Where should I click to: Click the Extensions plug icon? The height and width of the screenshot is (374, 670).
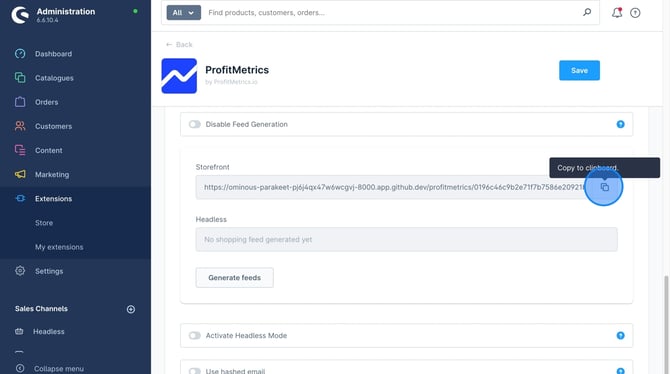click(20, 198)
